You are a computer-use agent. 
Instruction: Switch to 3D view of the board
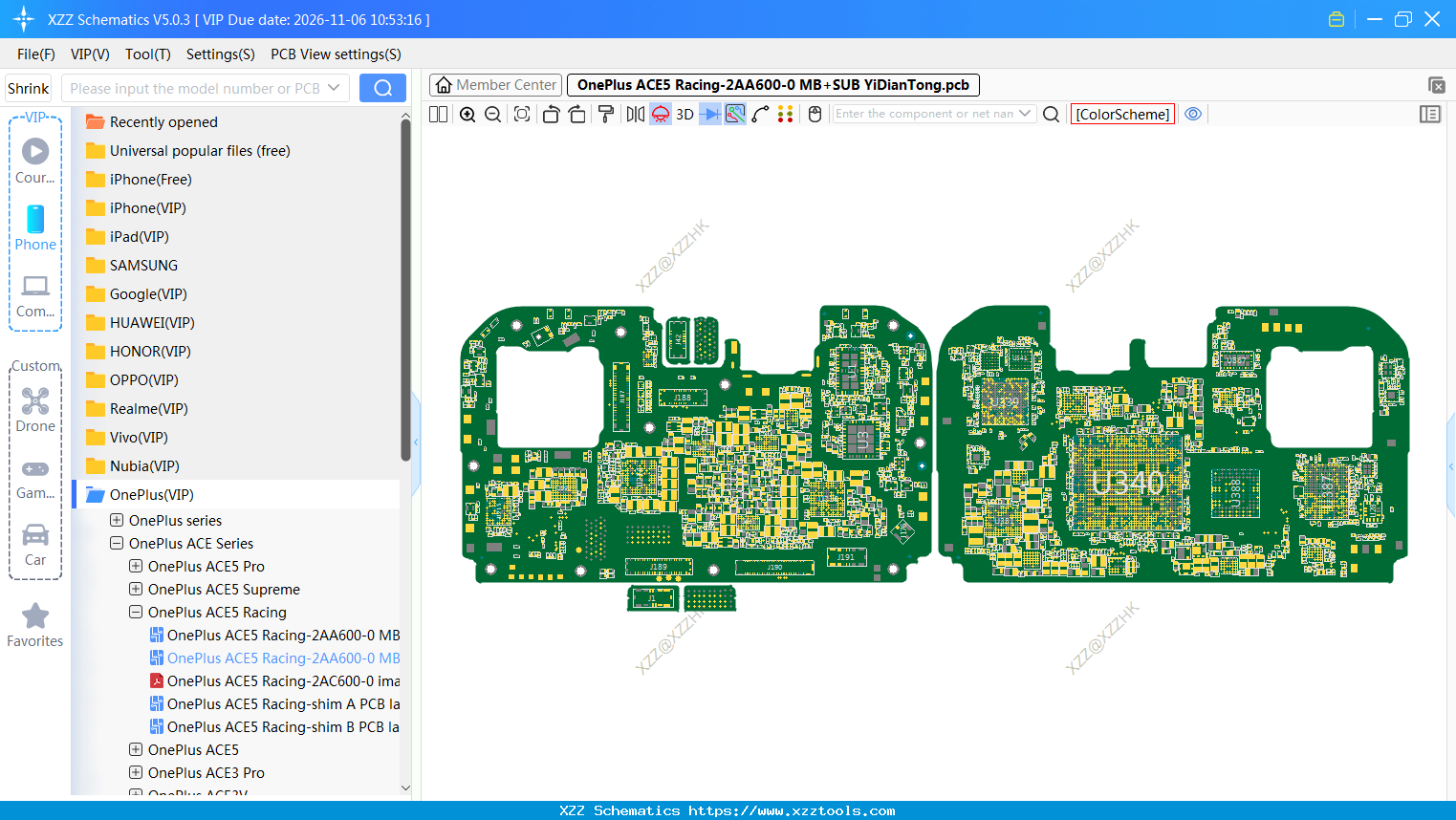tap(685, 115)
